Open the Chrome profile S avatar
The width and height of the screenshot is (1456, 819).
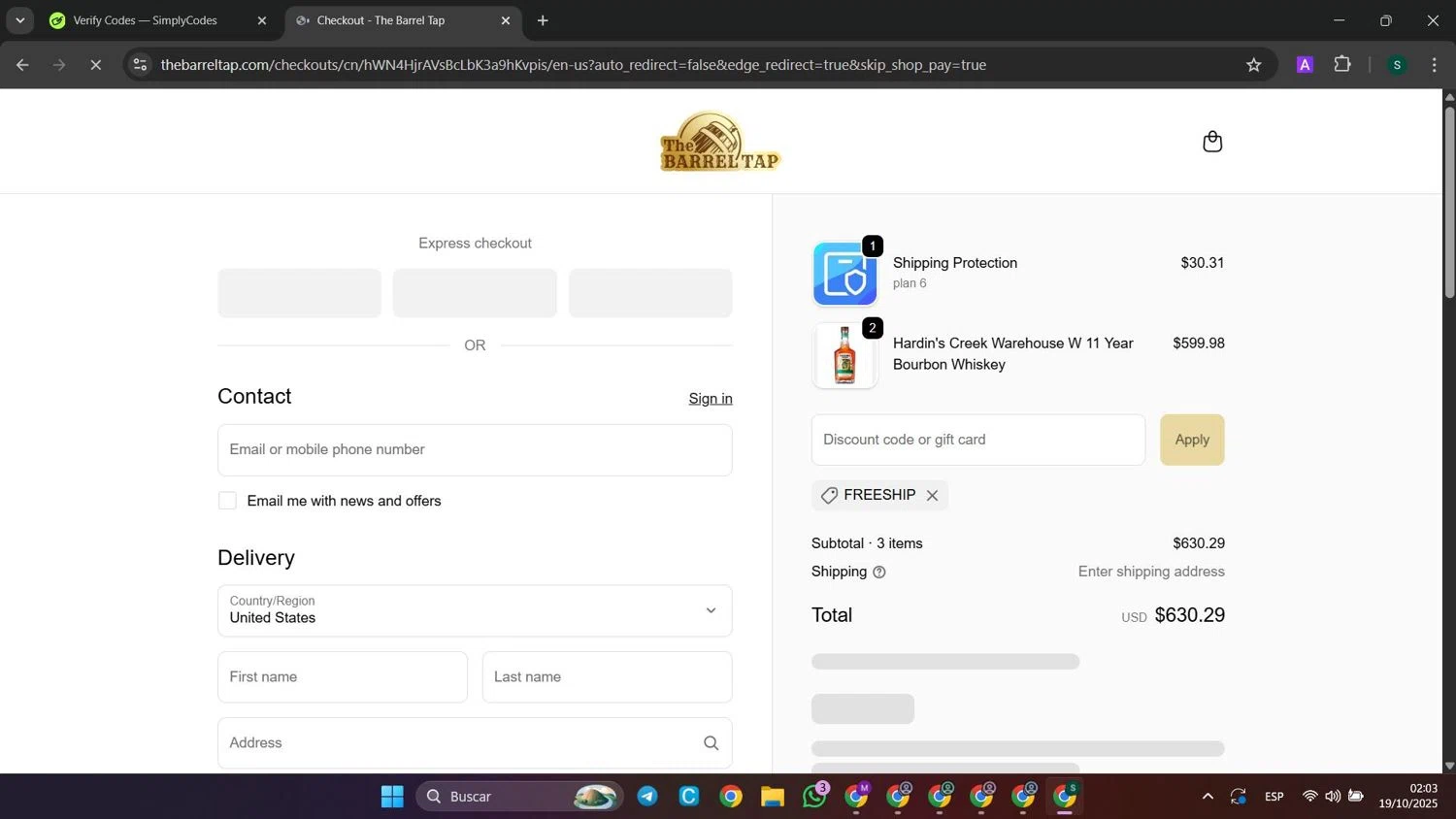point(1397,65)
